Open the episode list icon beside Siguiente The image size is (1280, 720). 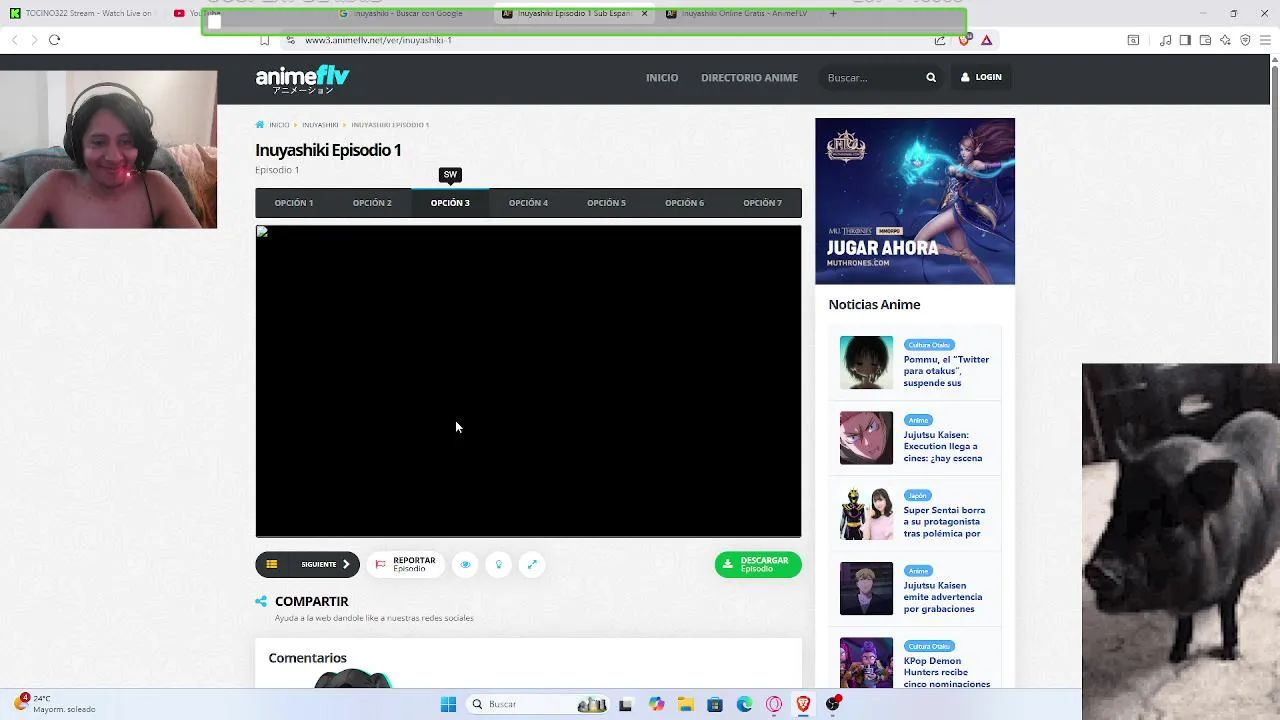pos(271,564)
